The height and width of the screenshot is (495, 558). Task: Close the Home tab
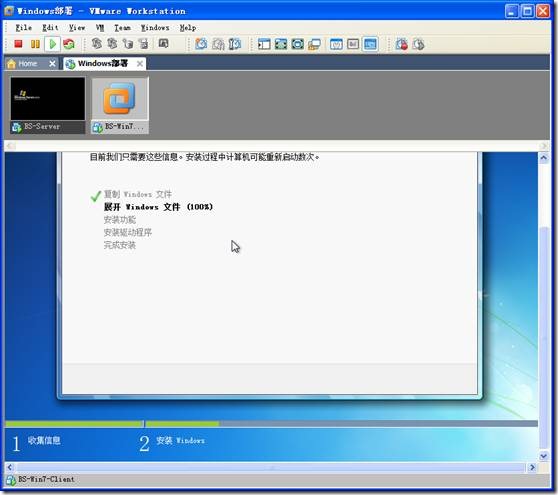coord(52,64)
